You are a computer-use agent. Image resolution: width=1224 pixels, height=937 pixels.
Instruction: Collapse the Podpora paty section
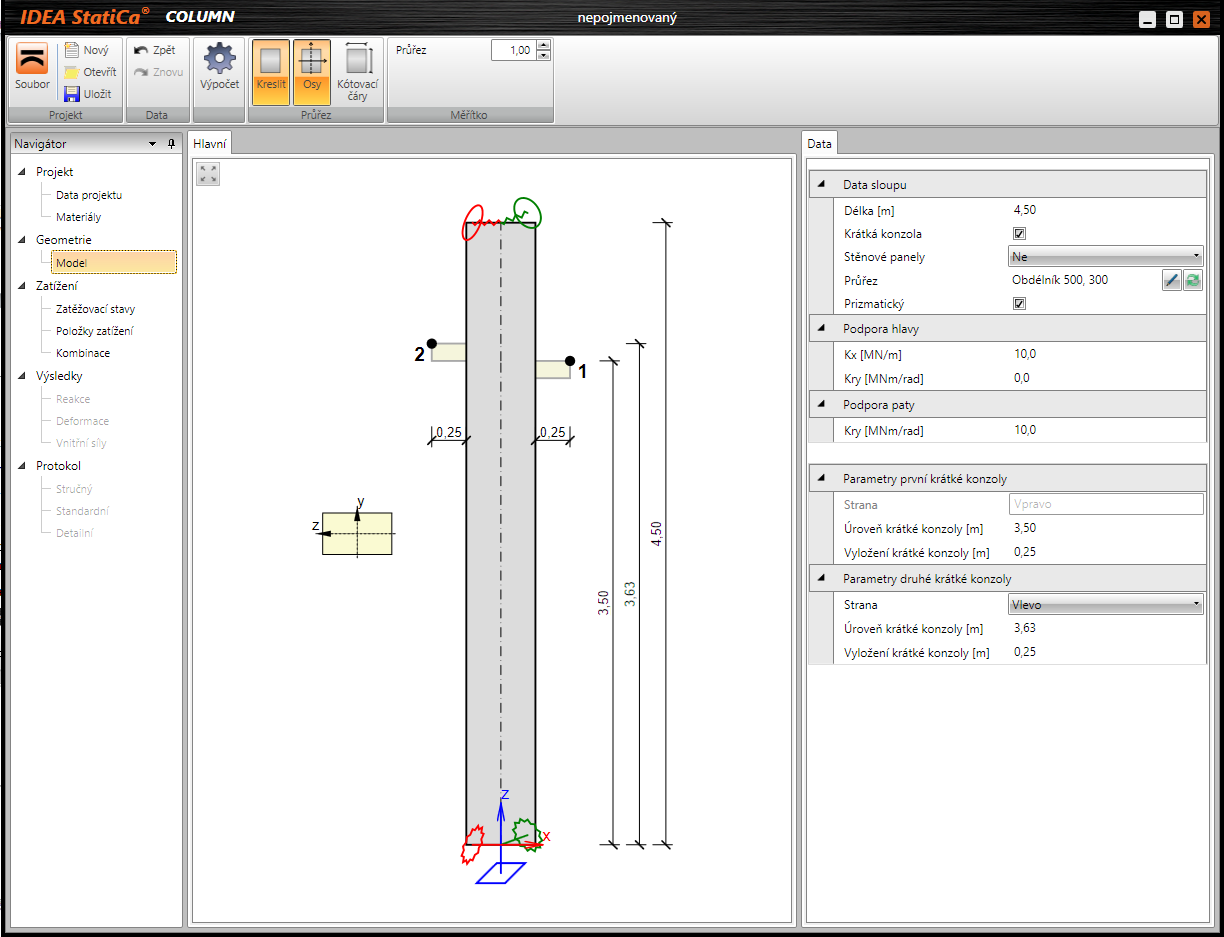pos(822,405)
